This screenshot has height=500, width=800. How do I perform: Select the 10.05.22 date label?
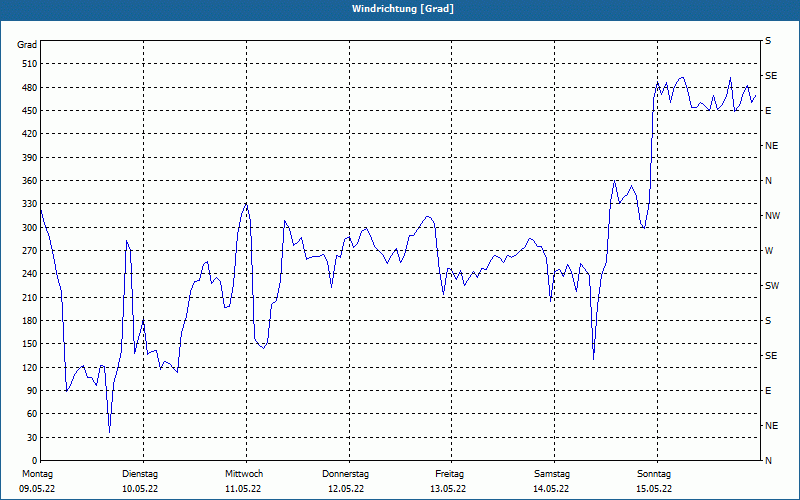coord(140,489)
